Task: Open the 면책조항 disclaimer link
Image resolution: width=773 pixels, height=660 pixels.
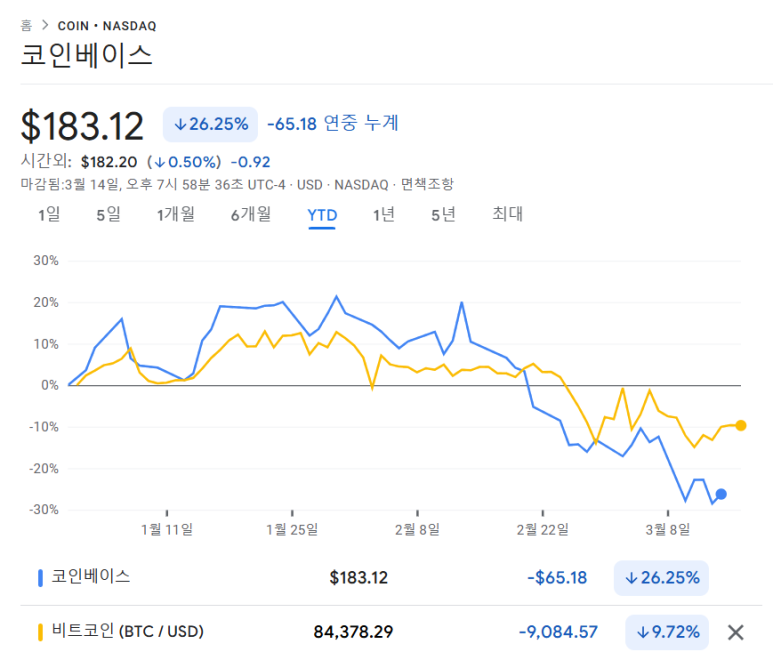Action: pyautogui.click(x=427, y=184)
